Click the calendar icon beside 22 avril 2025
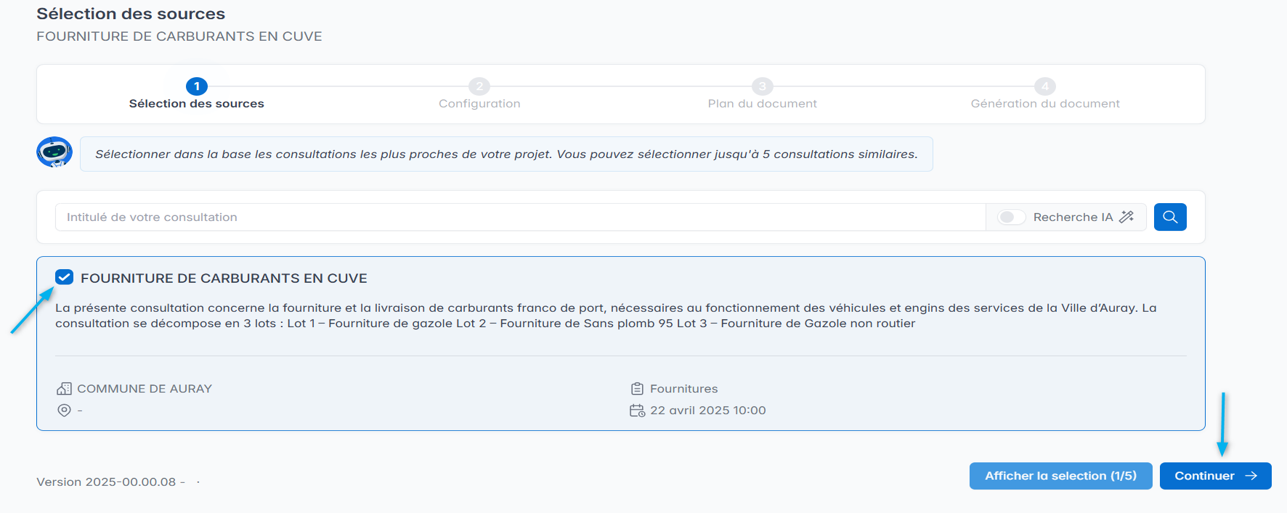The height and width of the screenshot is (513, 1287). click(x=637, y=410)
